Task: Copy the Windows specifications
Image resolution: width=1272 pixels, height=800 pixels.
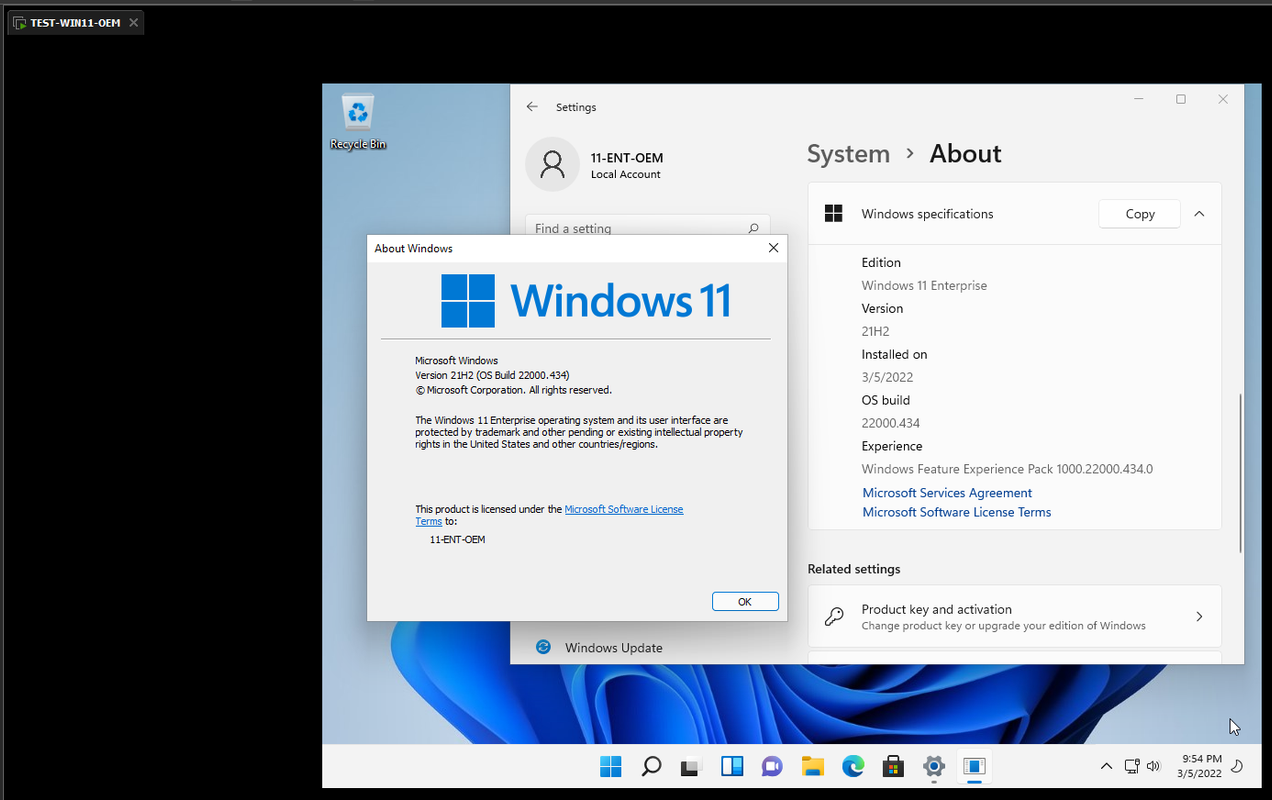Action: (1140, 214)
